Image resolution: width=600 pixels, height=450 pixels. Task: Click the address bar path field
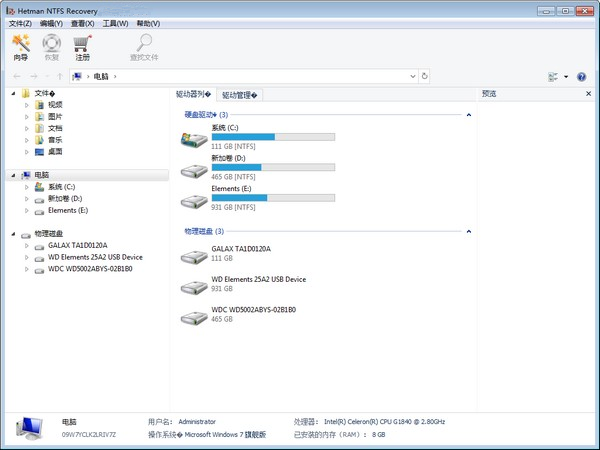pyautogui.click(x=244, y=76)
